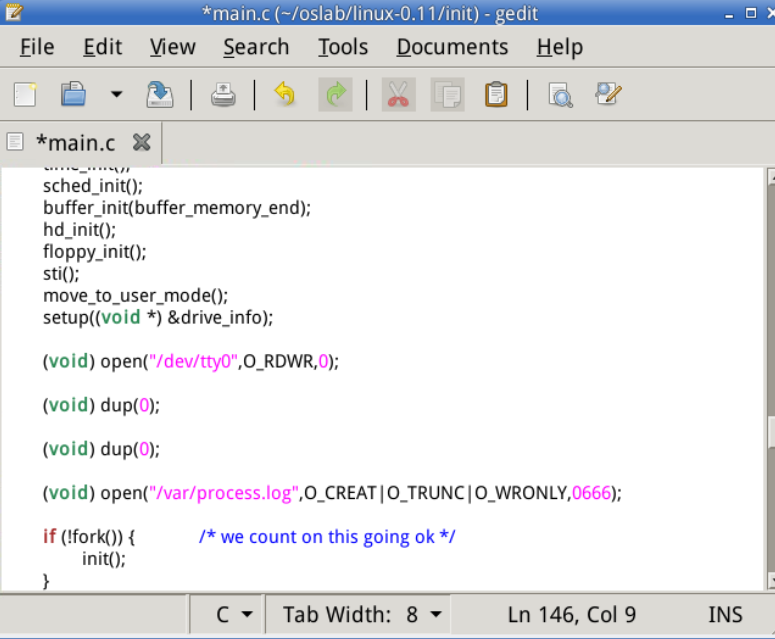775x639 pixels.
Task: Click the if (!fork()) statement
Action: 89,537
